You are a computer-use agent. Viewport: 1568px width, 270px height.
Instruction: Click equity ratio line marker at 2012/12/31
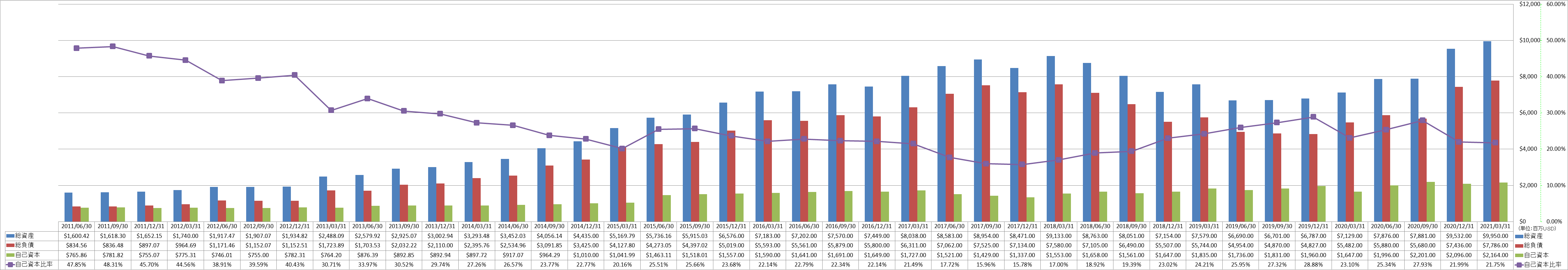pos(295,75)
